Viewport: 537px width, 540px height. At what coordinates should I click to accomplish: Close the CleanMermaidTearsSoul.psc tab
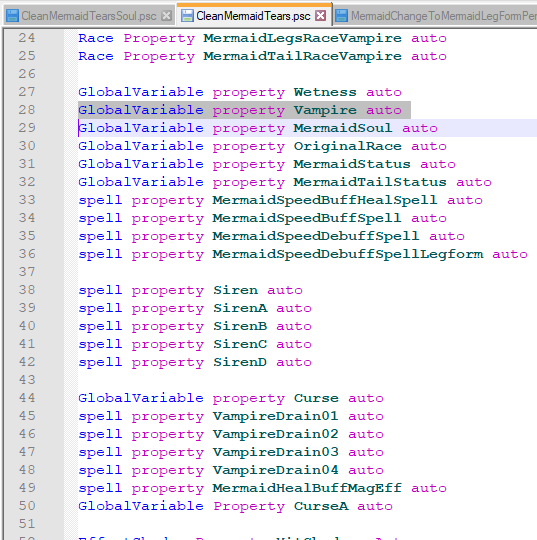tap(167, 16)
